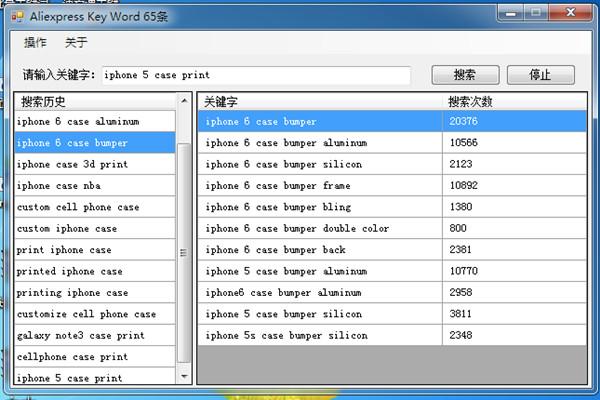Click search count cell 1380
Screen dimensions: 600x400
[x=515, y=207]
